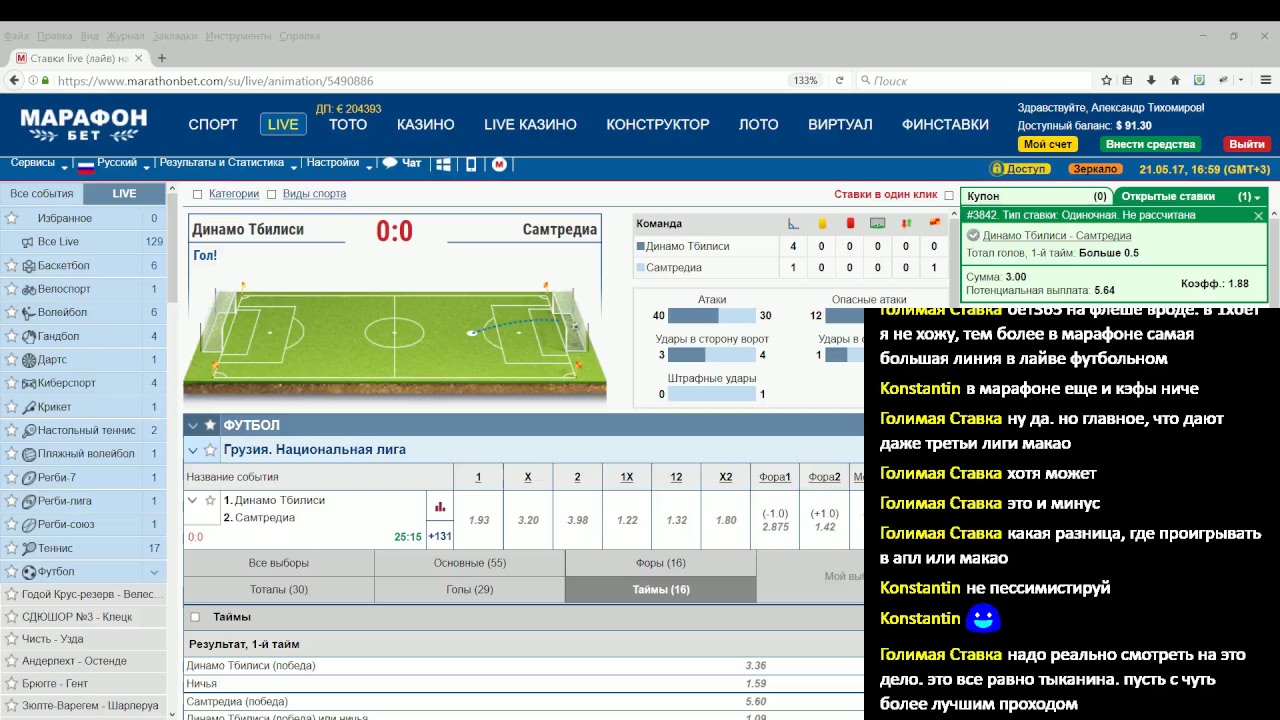Screen dimensions: 1280x720
Task: Click the yellow card column icon
Action: coord(822,223)
